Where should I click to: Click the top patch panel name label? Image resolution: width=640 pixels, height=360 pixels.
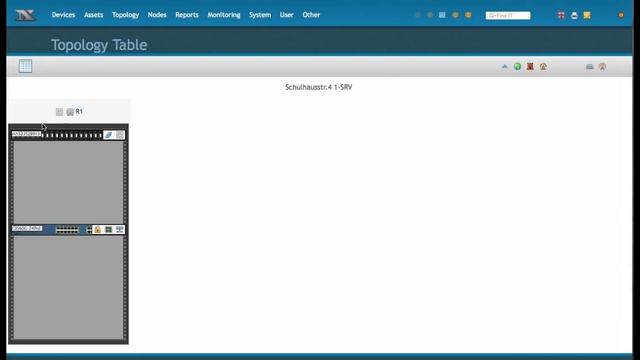click(x=27, y=134)
